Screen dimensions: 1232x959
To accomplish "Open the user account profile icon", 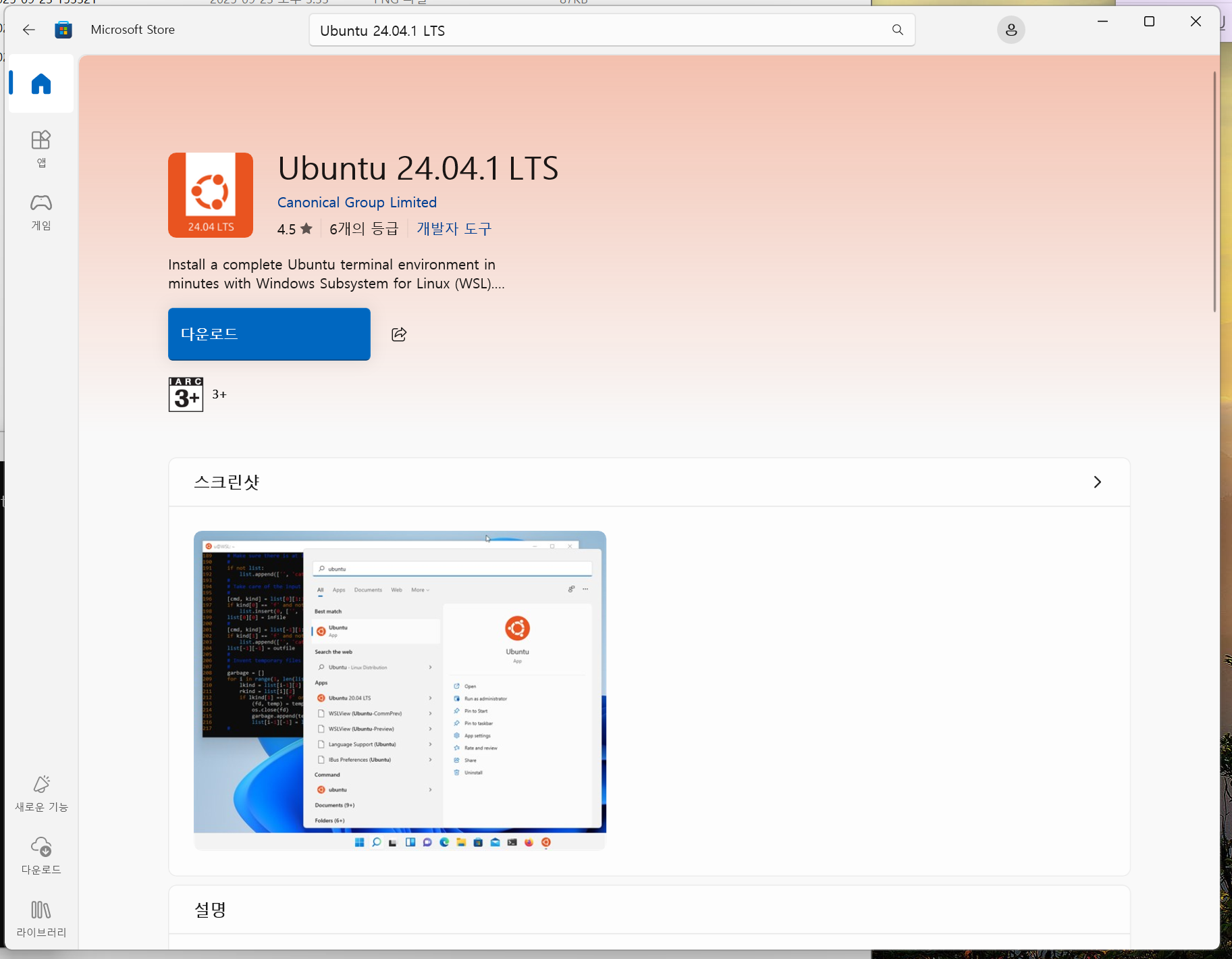I will [1011, 30].
